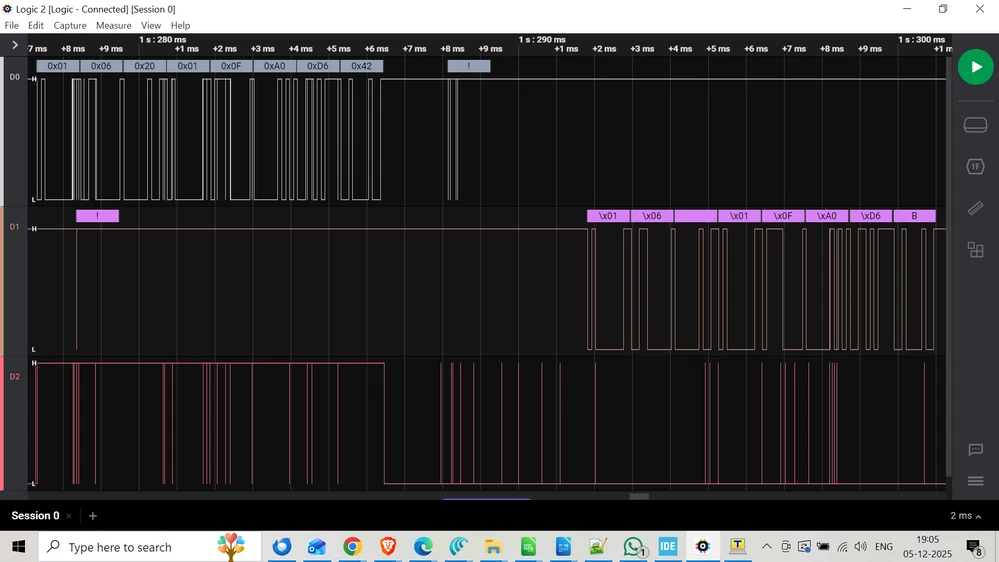Open the Capture menu
Image resolution: width=999 pixels, height=562 pixels.
(x=69, y=25)
